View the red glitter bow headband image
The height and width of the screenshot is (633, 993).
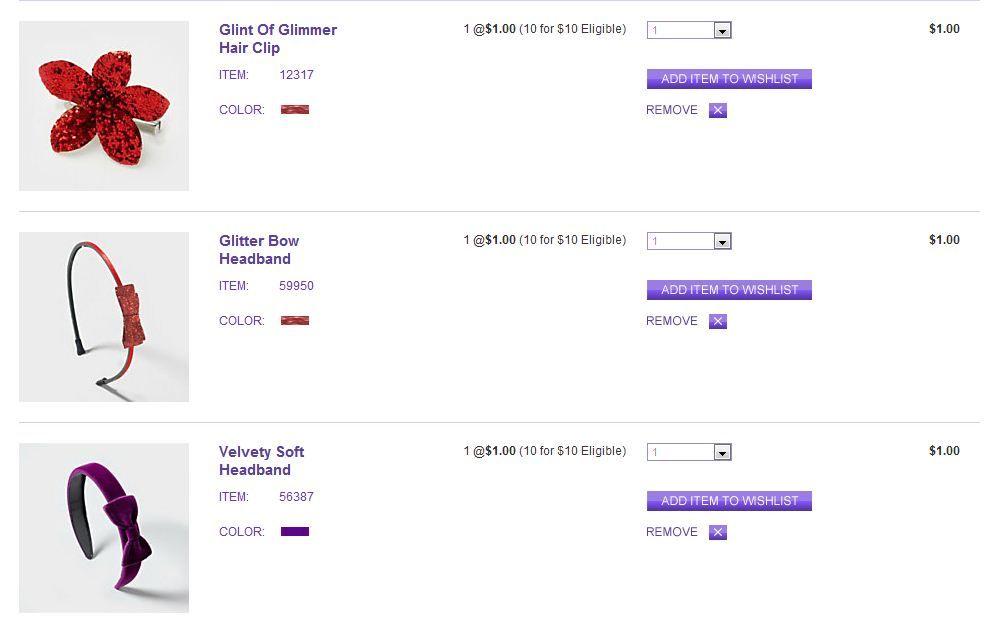pos(104,317)
